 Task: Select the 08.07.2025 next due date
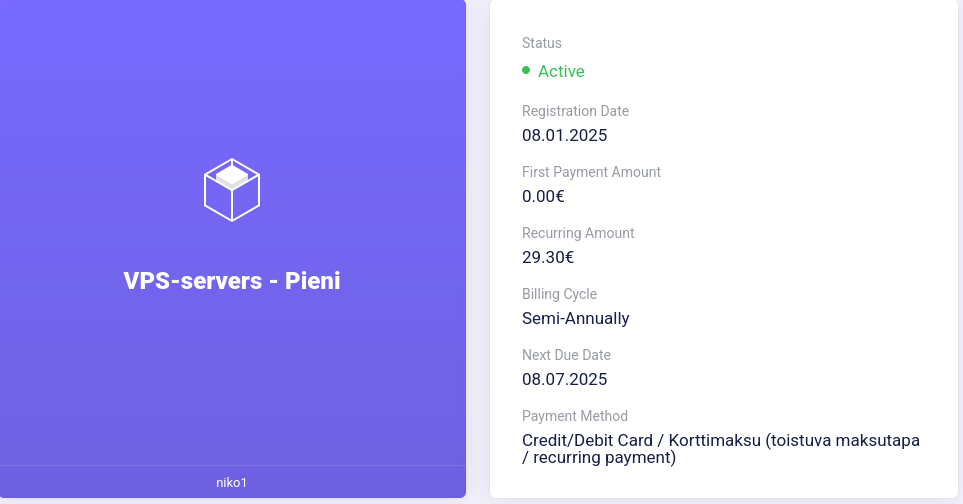coord(564,379)
